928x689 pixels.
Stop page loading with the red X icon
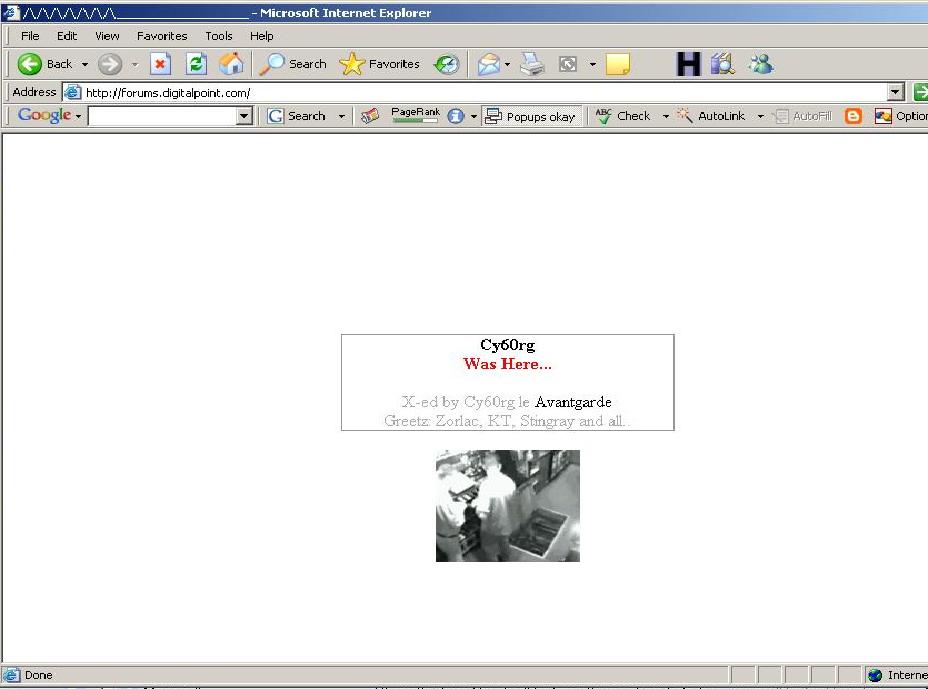pos(160,64)
